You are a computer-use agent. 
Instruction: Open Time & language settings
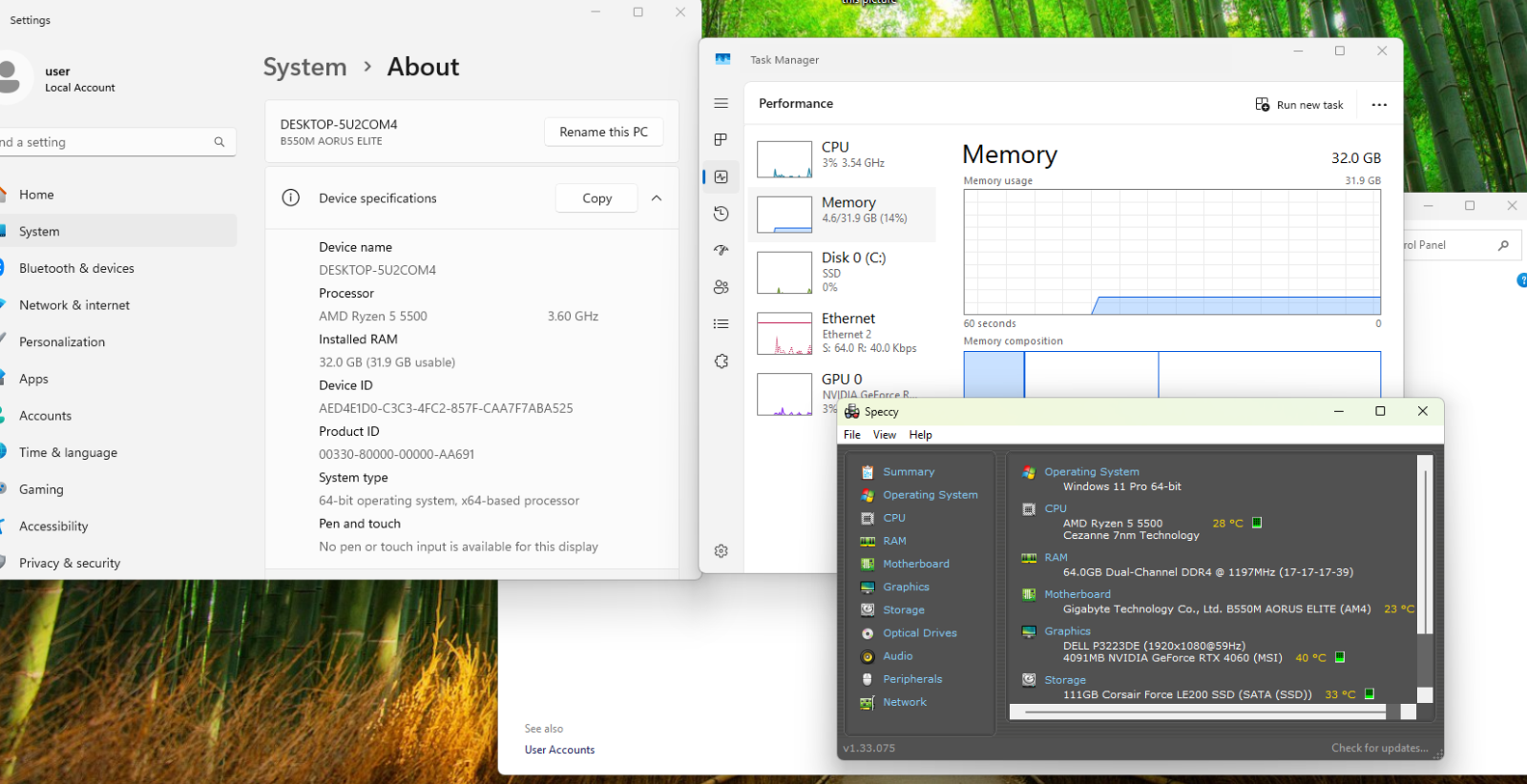(x=118, y=452)
